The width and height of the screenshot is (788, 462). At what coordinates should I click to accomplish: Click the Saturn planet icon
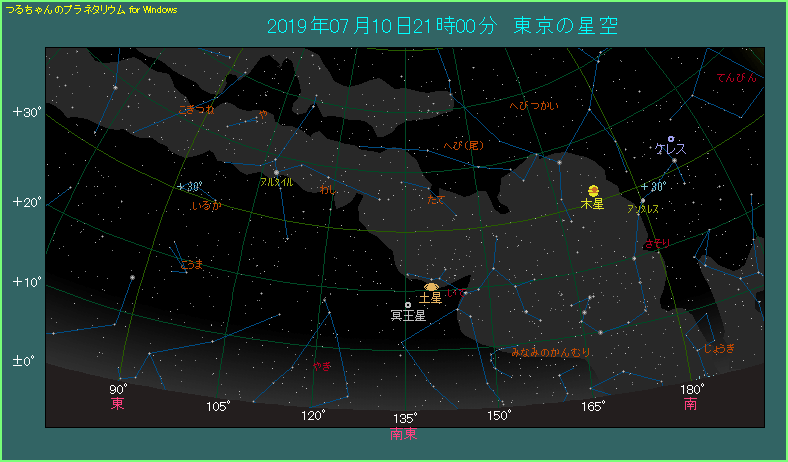(431, 286)
